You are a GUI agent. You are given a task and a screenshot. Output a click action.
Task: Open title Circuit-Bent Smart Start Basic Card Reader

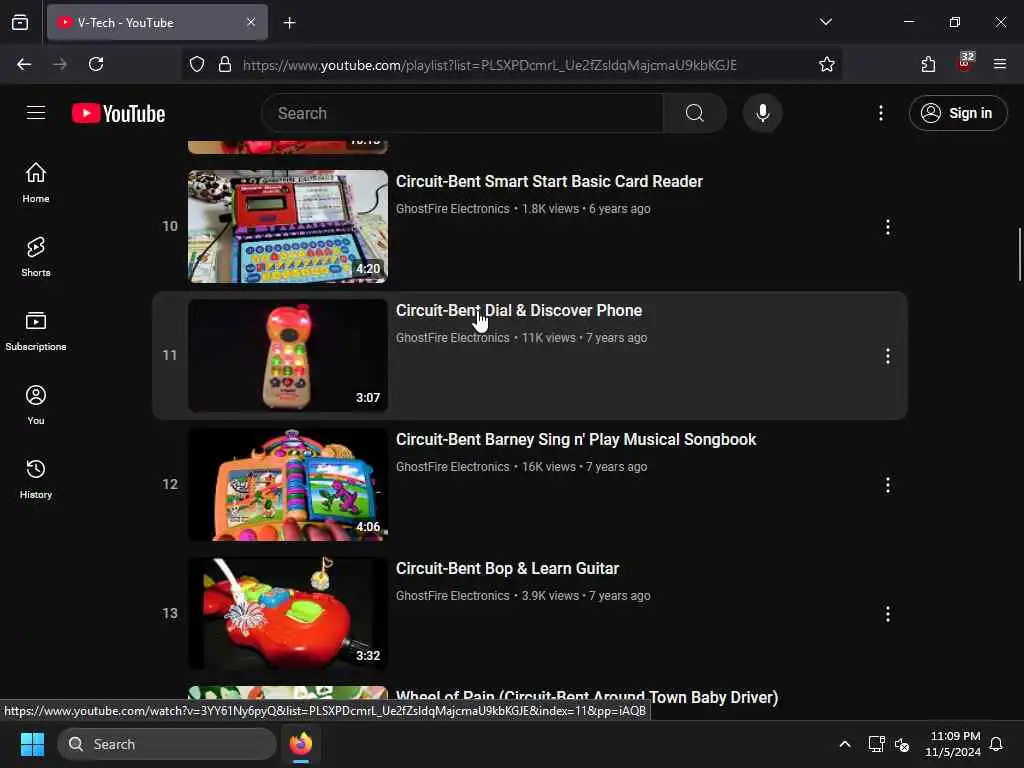pos(549,182)
